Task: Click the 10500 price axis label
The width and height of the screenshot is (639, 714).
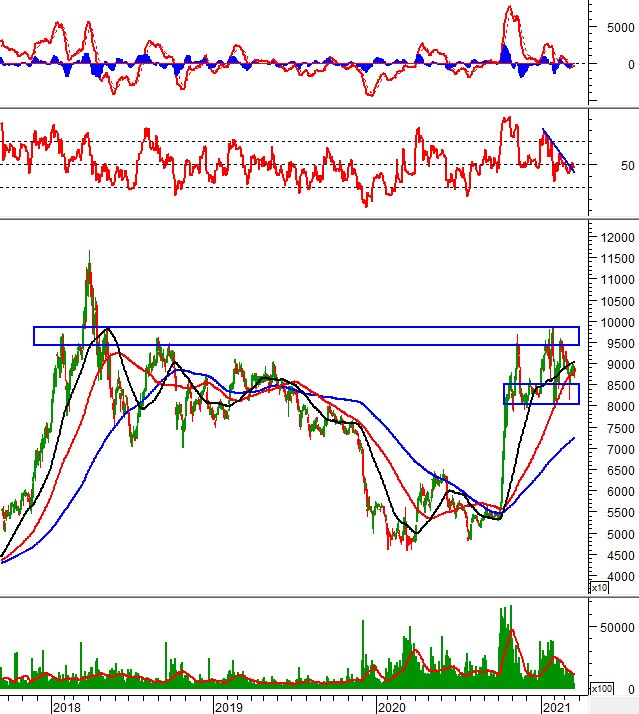Action: 618,301
